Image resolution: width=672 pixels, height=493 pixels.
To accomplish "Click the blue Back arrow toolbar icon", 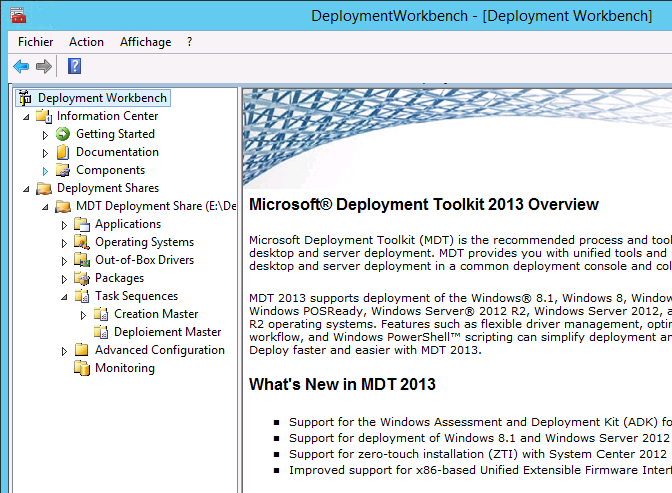I will coord(21,66).
